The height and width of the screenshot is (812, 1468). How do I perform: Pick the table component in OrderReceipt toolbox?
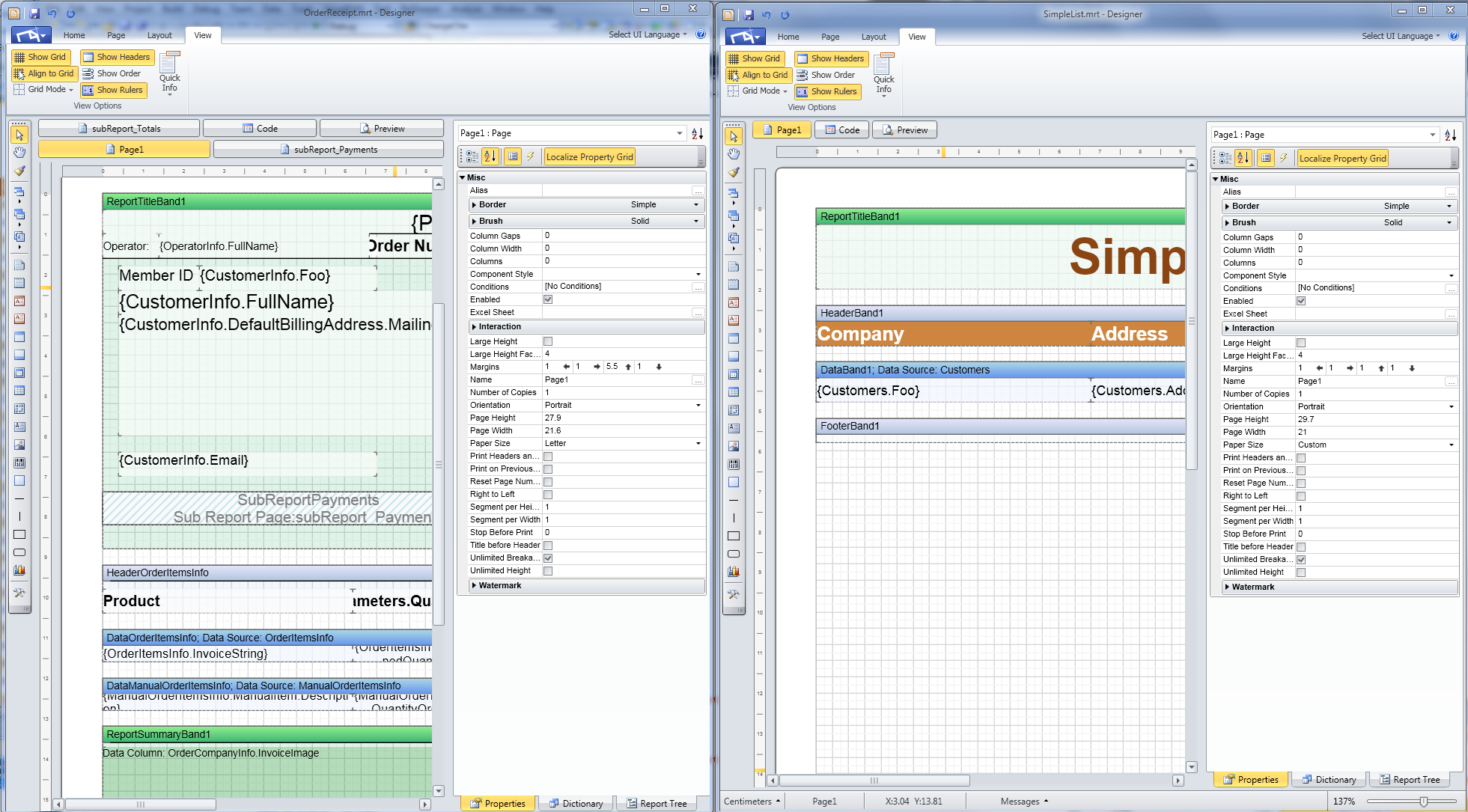pos(19,391)
